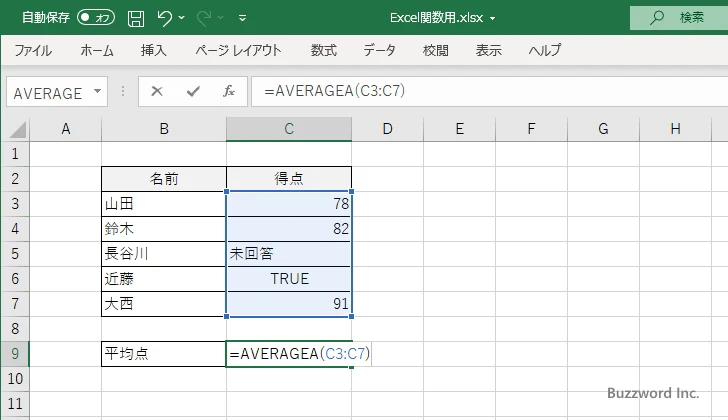
Task: Click cell C9 with the AVERAGEA formula
Action: pyautogui.click(x=289, y=354)
